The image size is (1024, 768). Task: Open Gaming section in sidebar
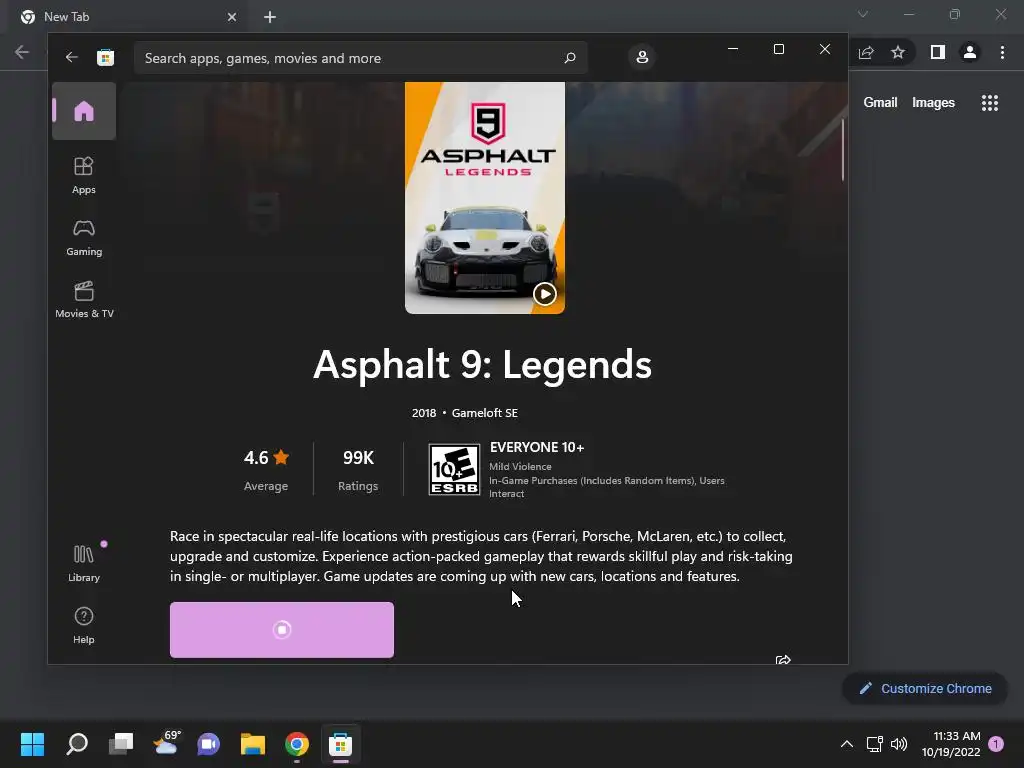coord(84,238)
